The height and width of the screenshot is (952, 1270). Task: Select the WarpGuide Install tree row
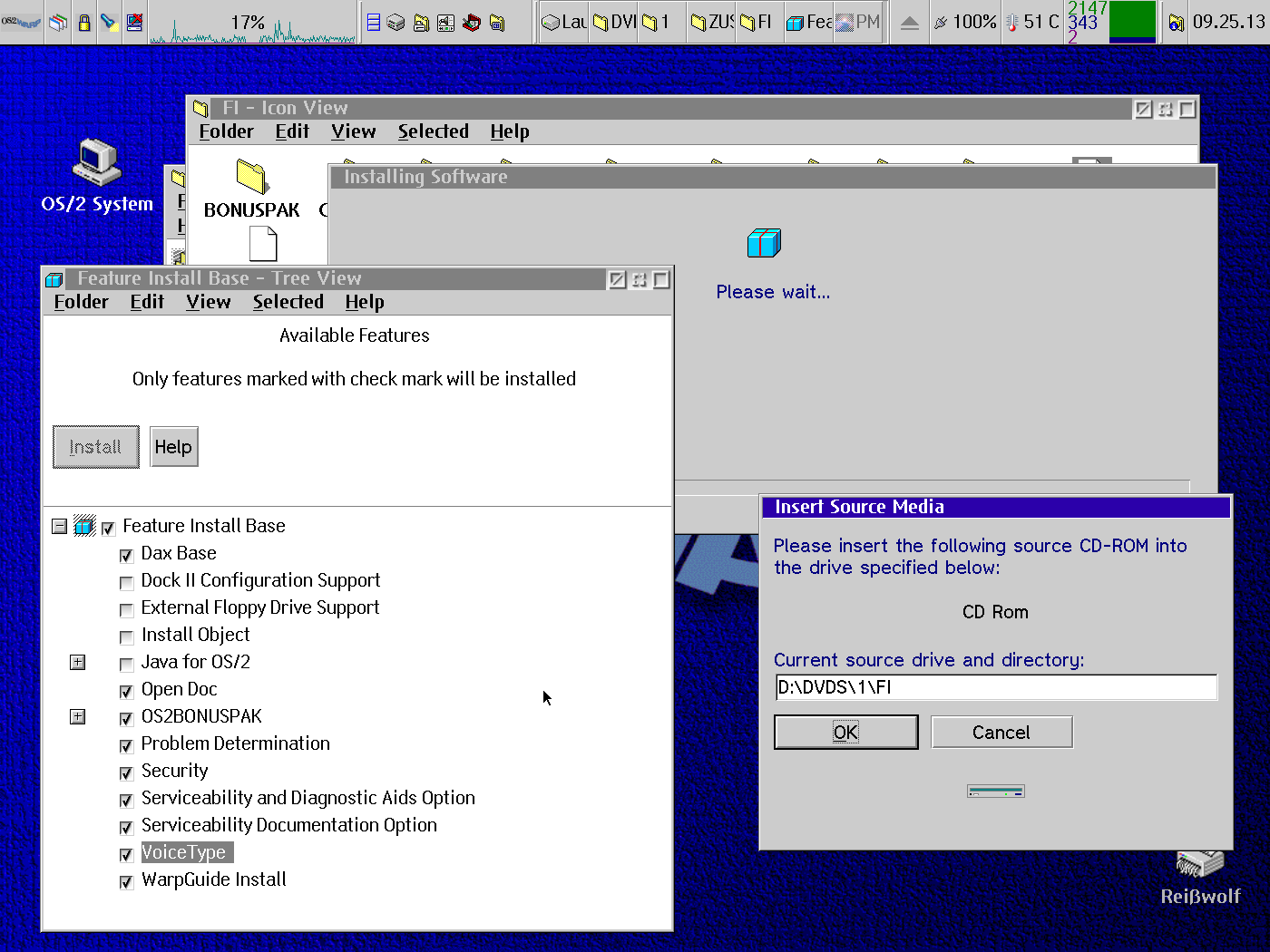tap(214, 879)
